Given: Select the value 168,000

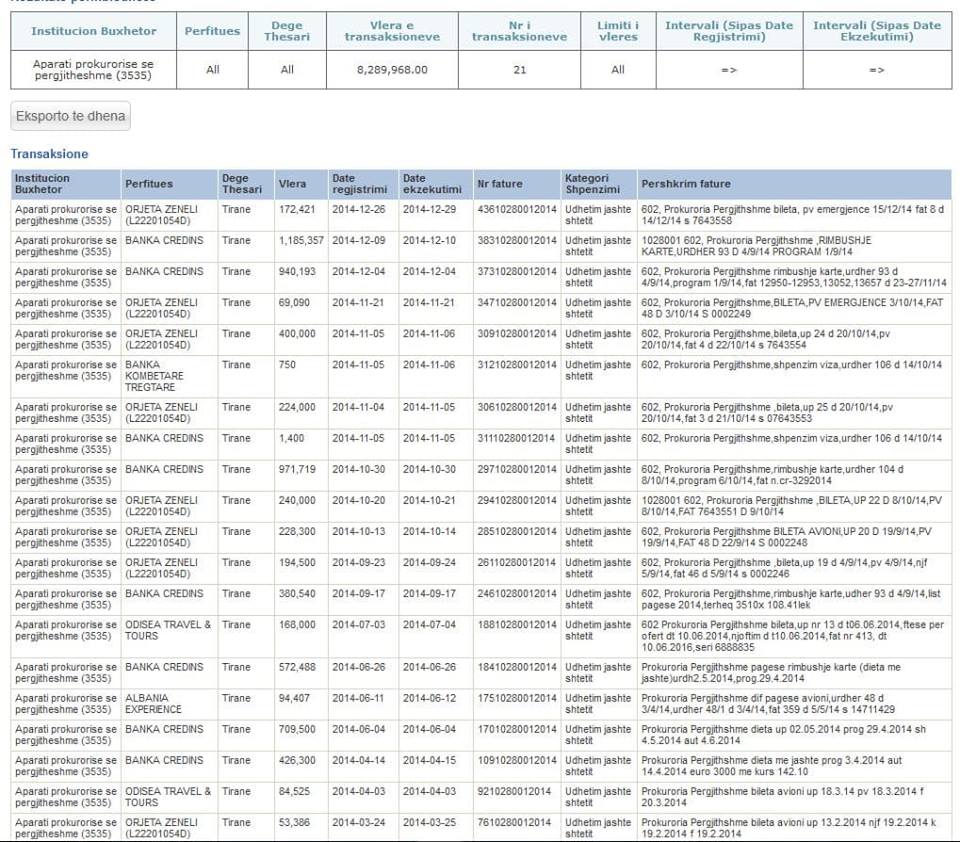Looking at the screenshot, I should click(x=297, y=625).
